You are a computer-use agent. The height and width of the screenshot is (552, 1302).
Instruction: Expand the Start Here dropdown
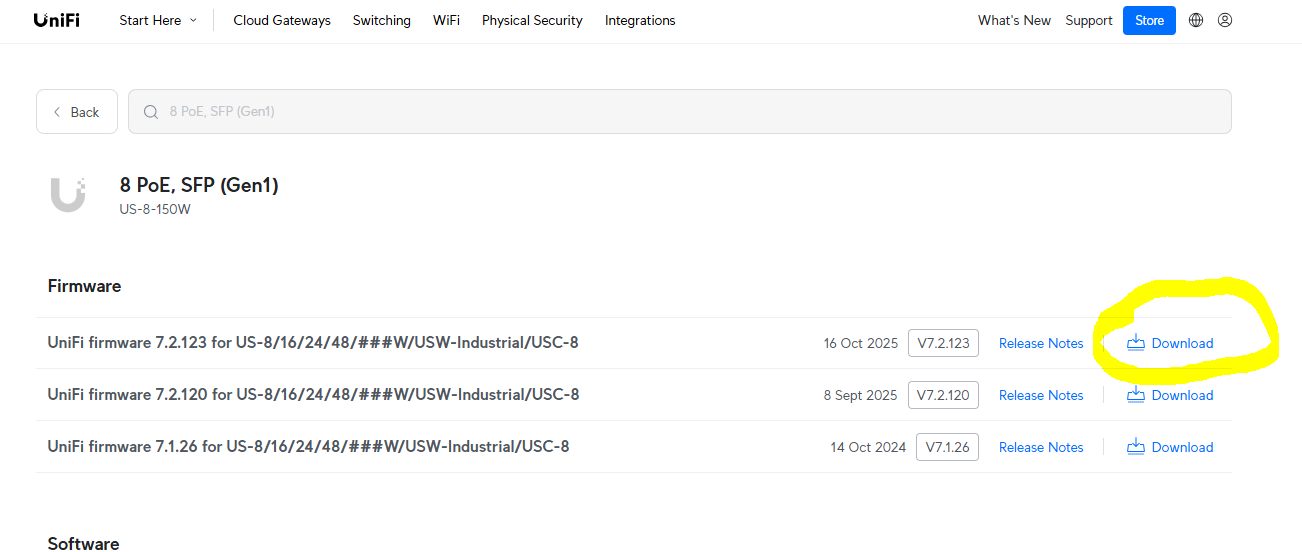pos(158,20)
